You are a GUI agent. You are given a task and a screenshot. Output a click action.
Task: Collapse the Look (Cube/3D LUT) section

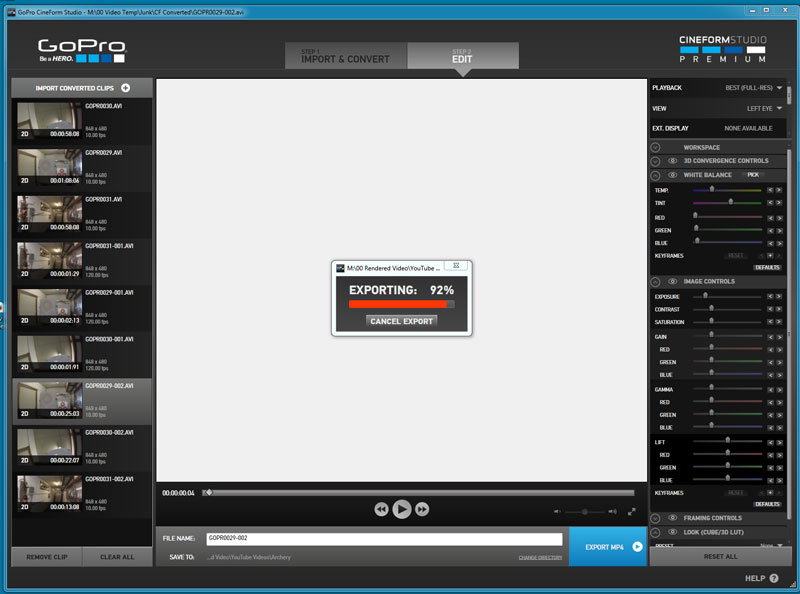pyautogui.click(x=656, y=533)
